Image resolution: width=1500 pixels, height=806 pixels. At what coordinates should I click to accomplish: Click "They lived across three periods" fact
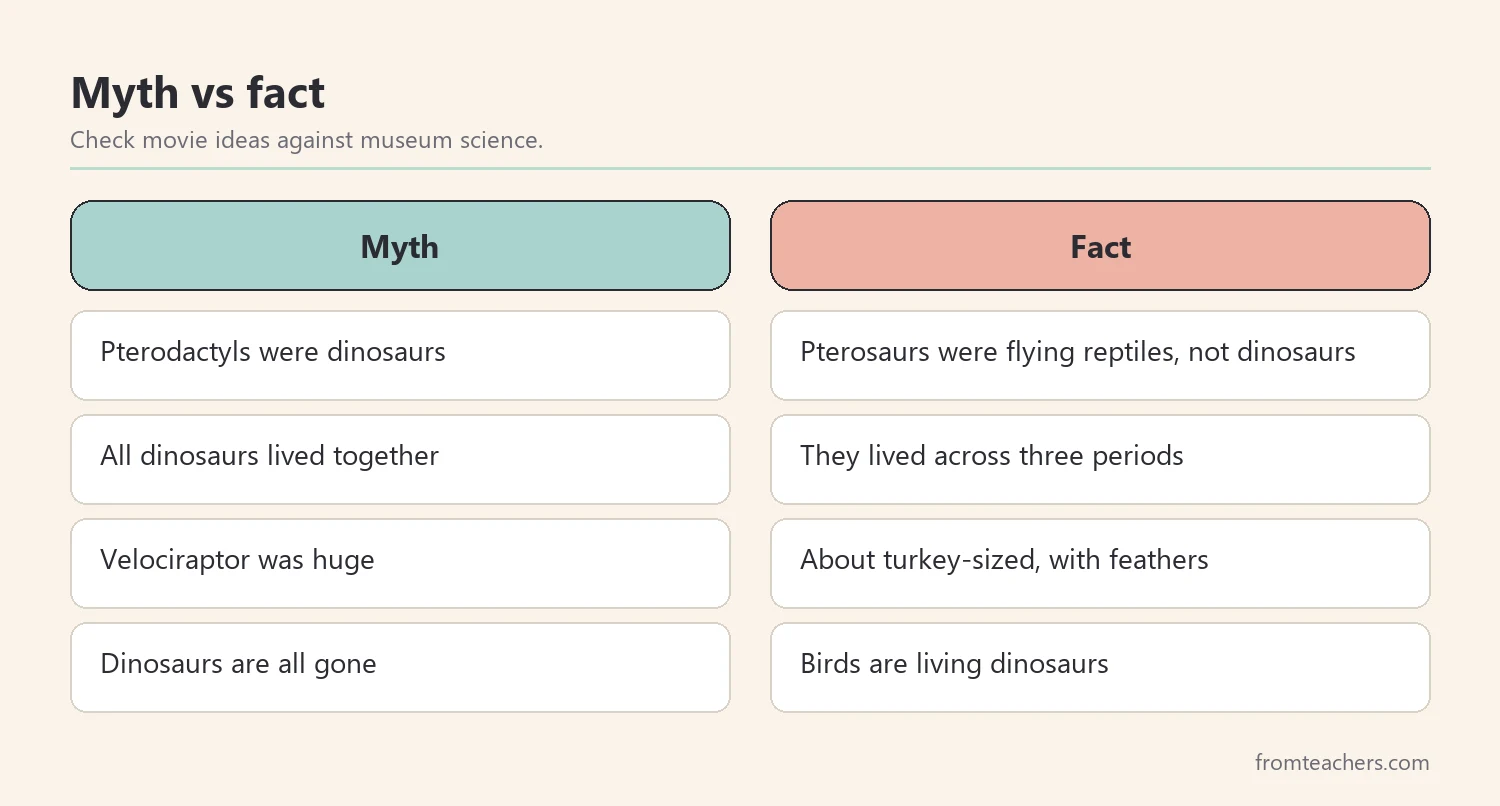[x=1100, y=459]
